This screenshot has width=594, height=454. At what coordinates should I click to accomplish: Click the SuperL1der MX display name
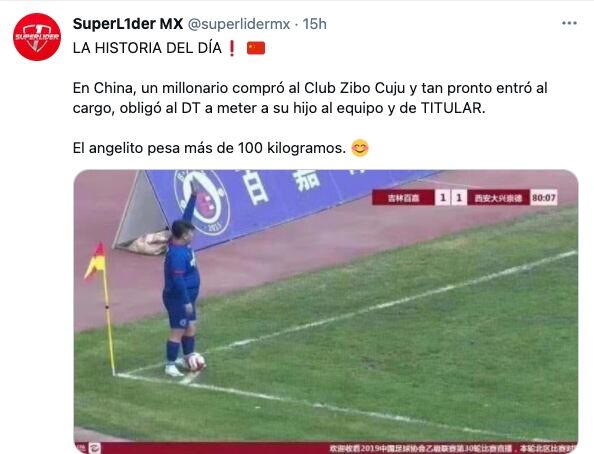click(x=128, y=24)
